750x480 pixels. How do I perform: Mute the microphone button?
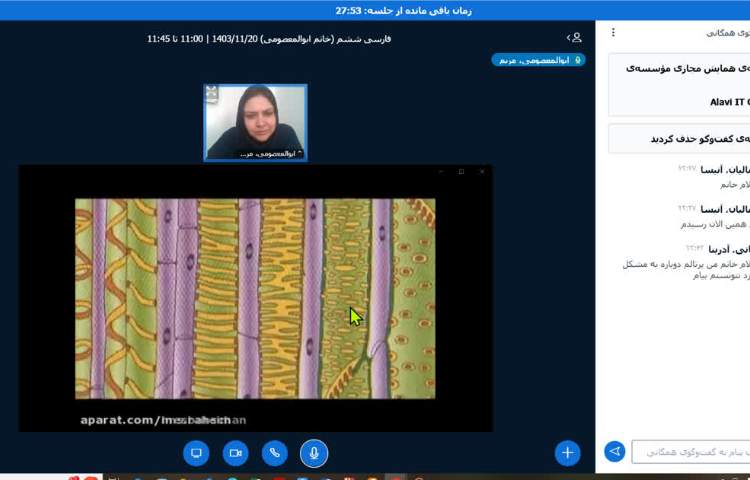(x=314, y=453)
